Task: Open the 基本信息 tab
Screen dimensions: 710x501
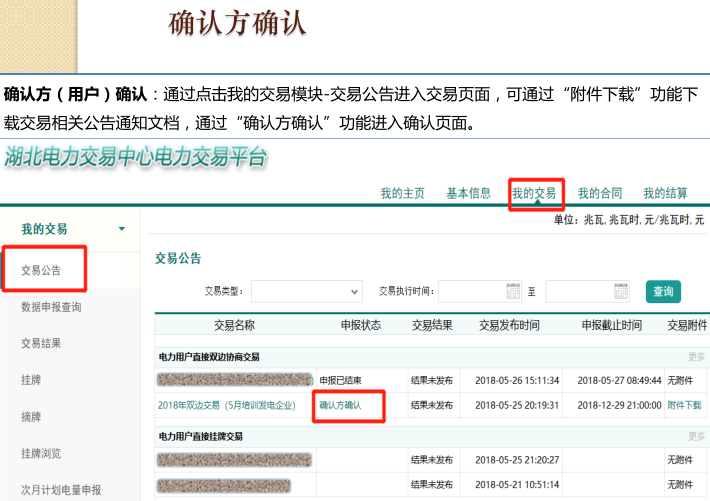Action: pos(468,193)
